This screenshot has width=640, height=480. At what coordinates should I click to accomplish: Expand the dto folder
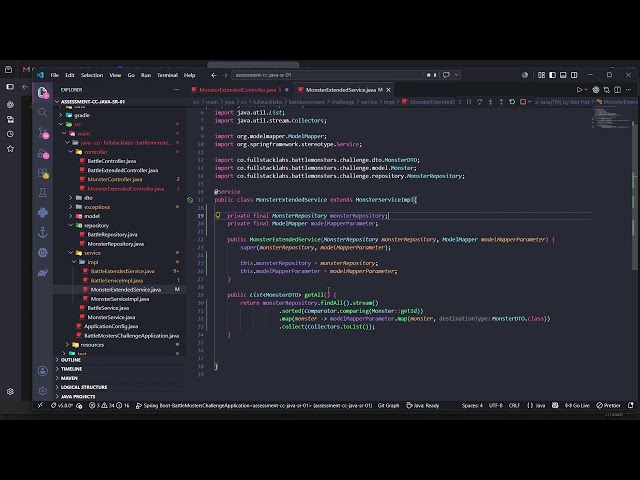coord(71,198)
